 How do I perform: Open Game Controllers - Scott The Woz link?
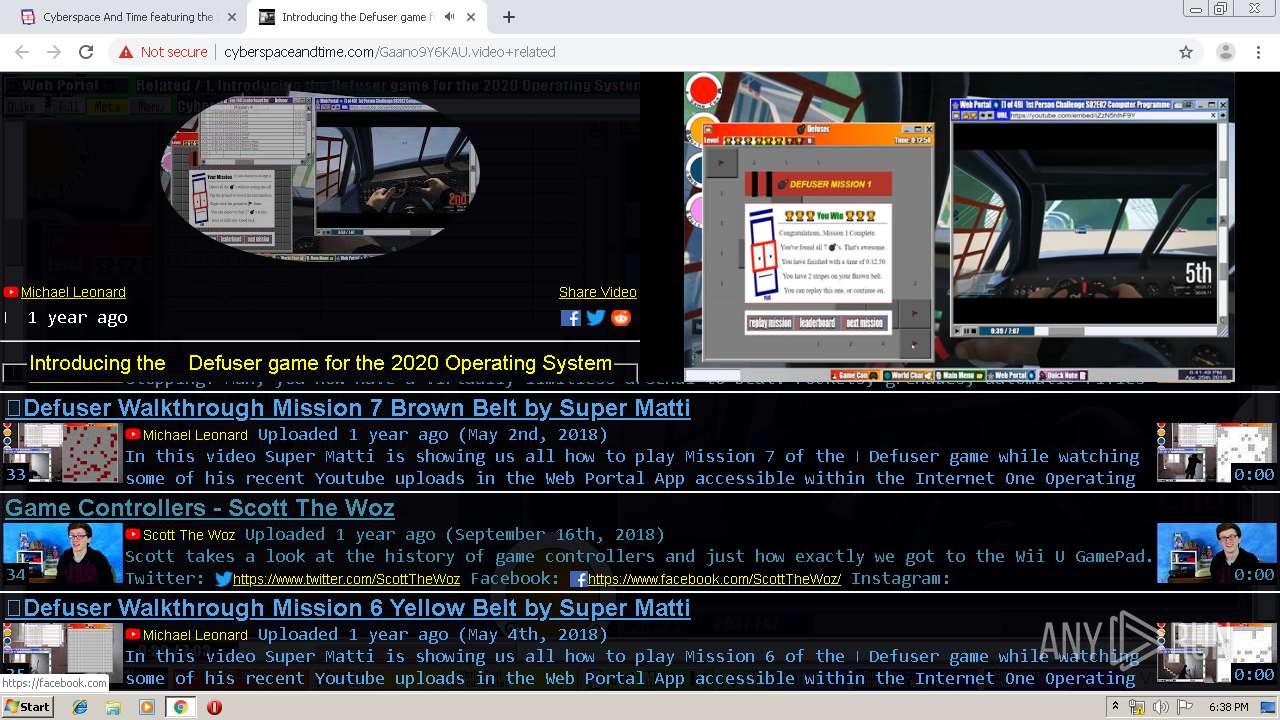[x=200, y=508]
